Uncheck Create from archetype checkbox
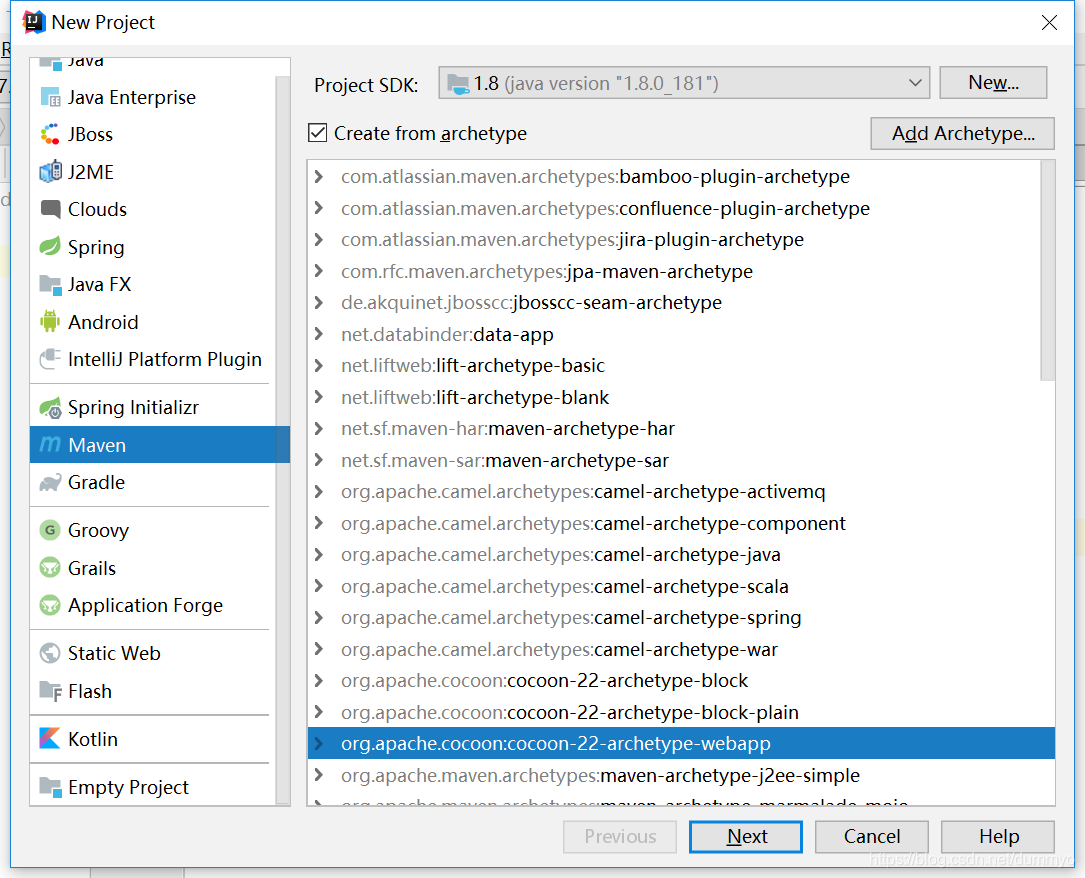This screenshot has width=1085, height=878. pos(318,133)
